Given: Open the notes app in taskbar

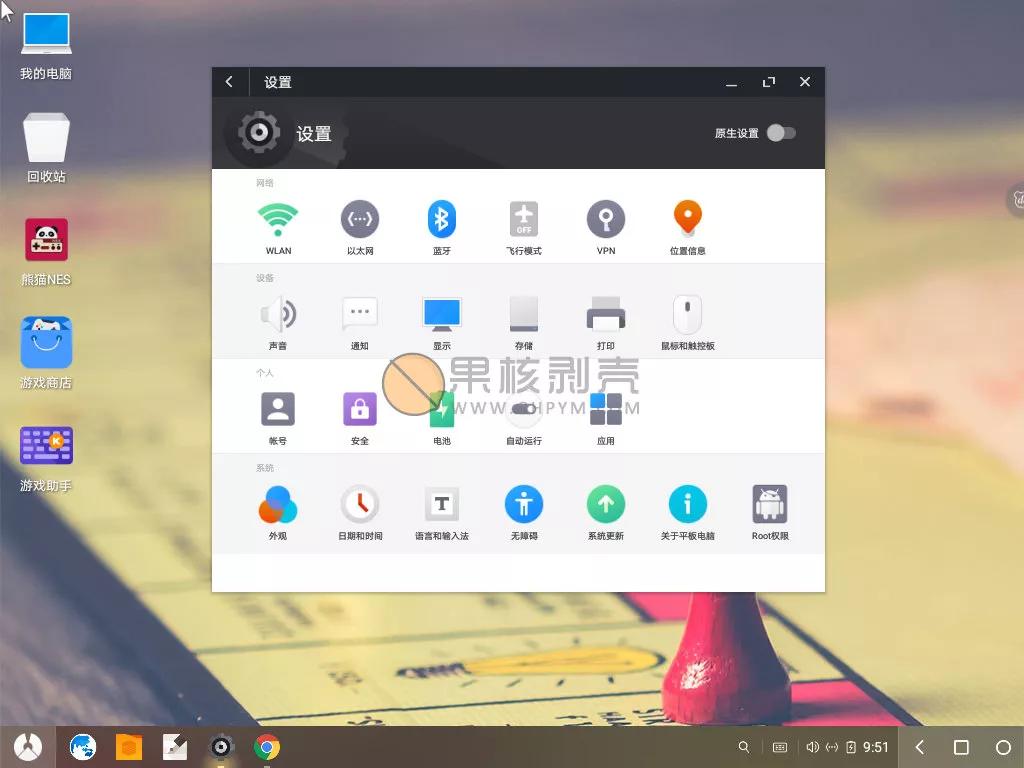Looking at the screenshot, I should [x=174, y=747].
